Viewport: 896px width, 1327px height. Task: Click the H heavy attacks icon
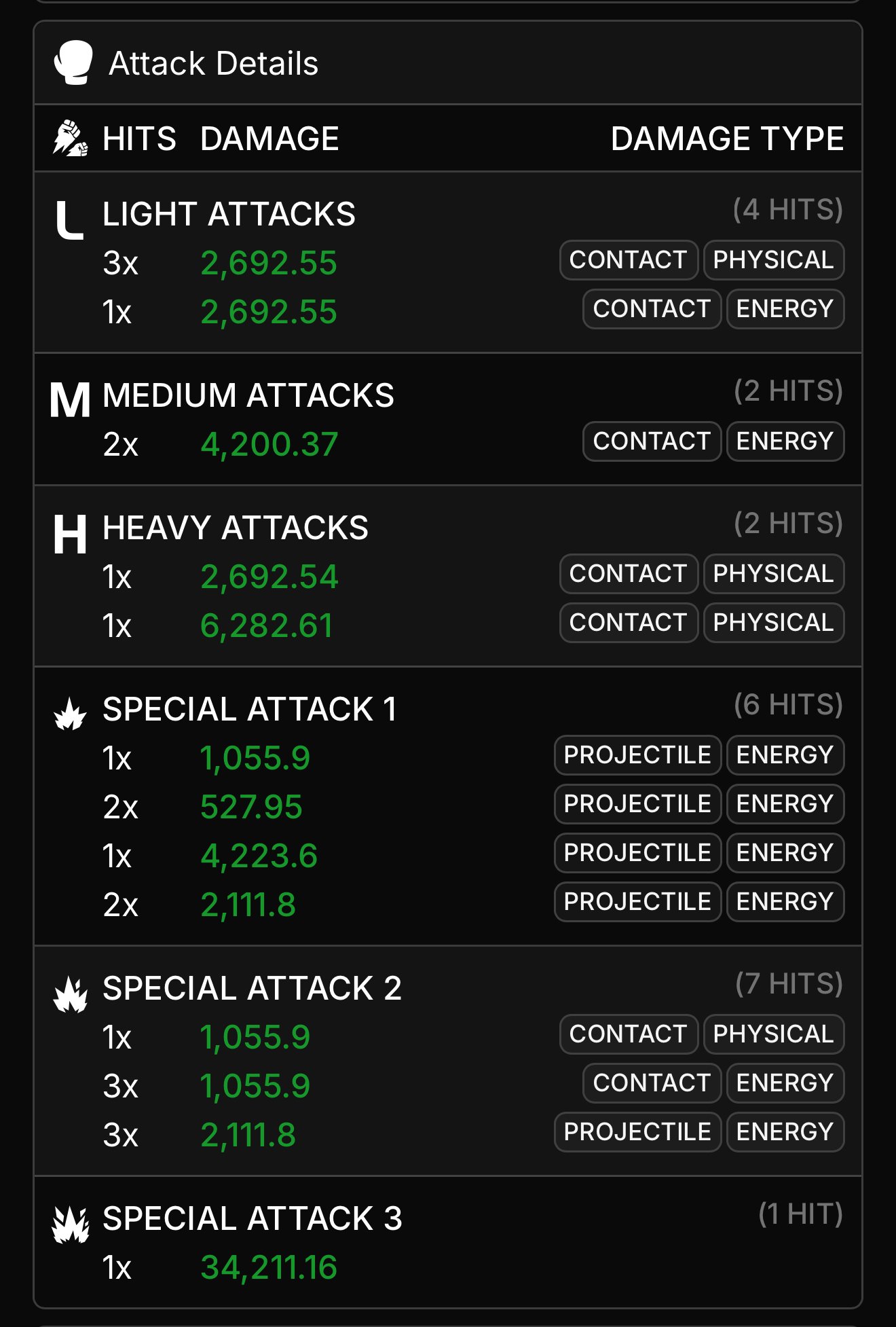click(70, 534)
